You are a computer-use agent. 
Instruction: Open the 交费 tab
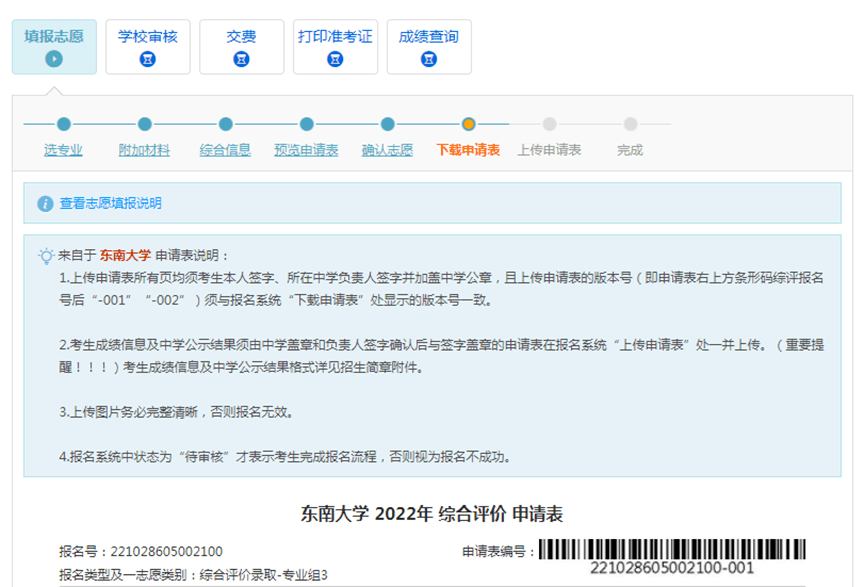pyautogui.click(x=241, y=47)
